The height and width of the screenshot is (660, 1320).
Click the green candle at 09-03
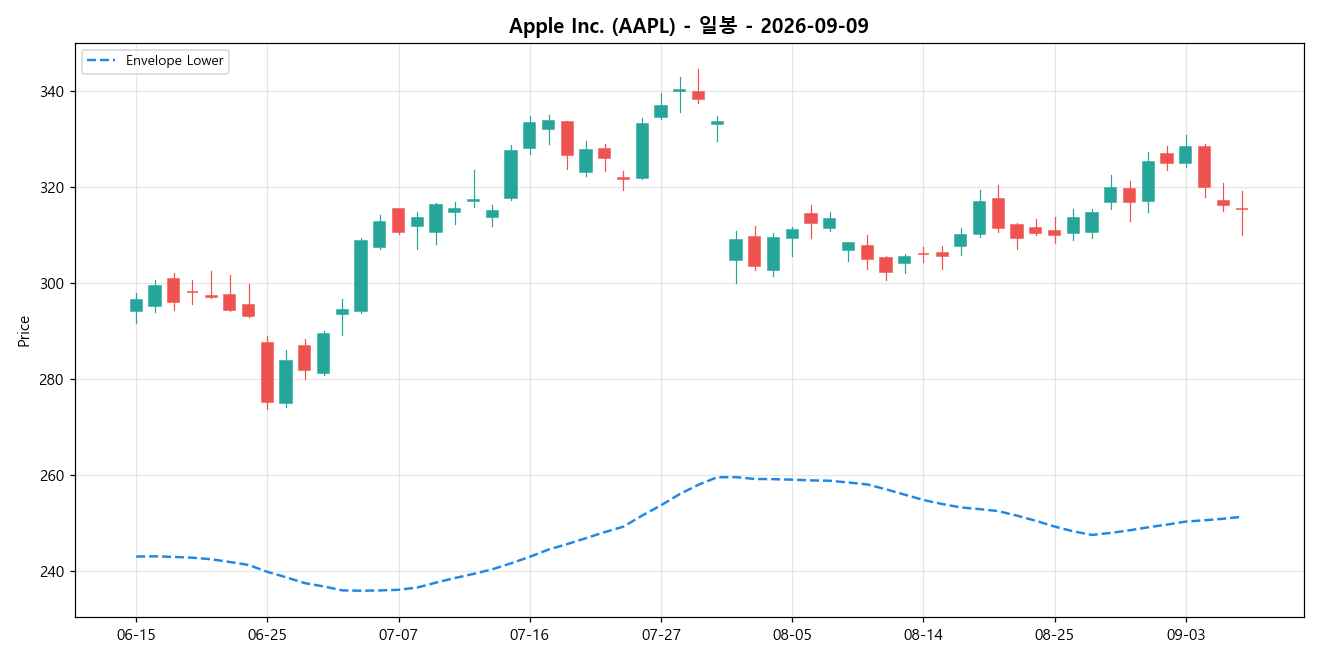[x=1186, y=155]
